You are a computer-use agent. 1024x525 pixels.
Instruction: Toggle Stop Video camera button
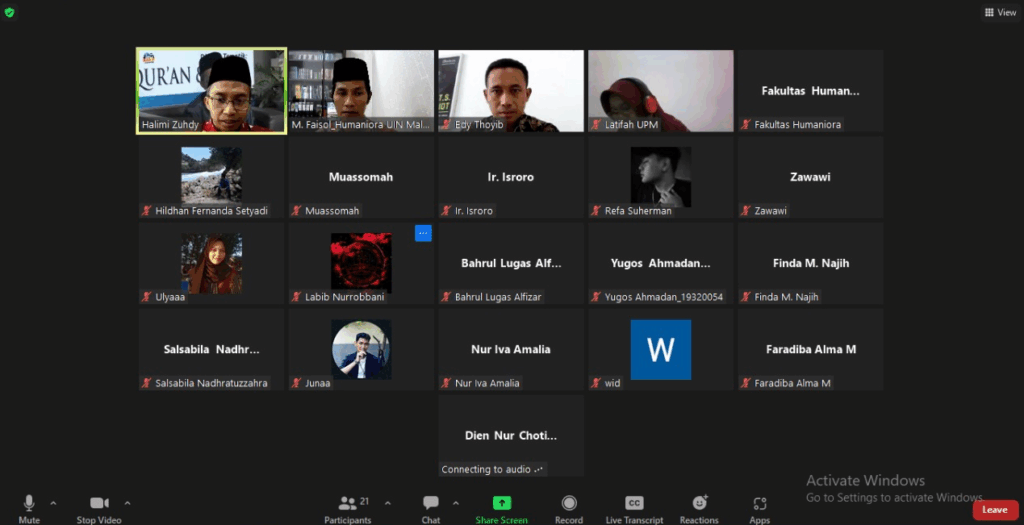click(x=99, y=503)
